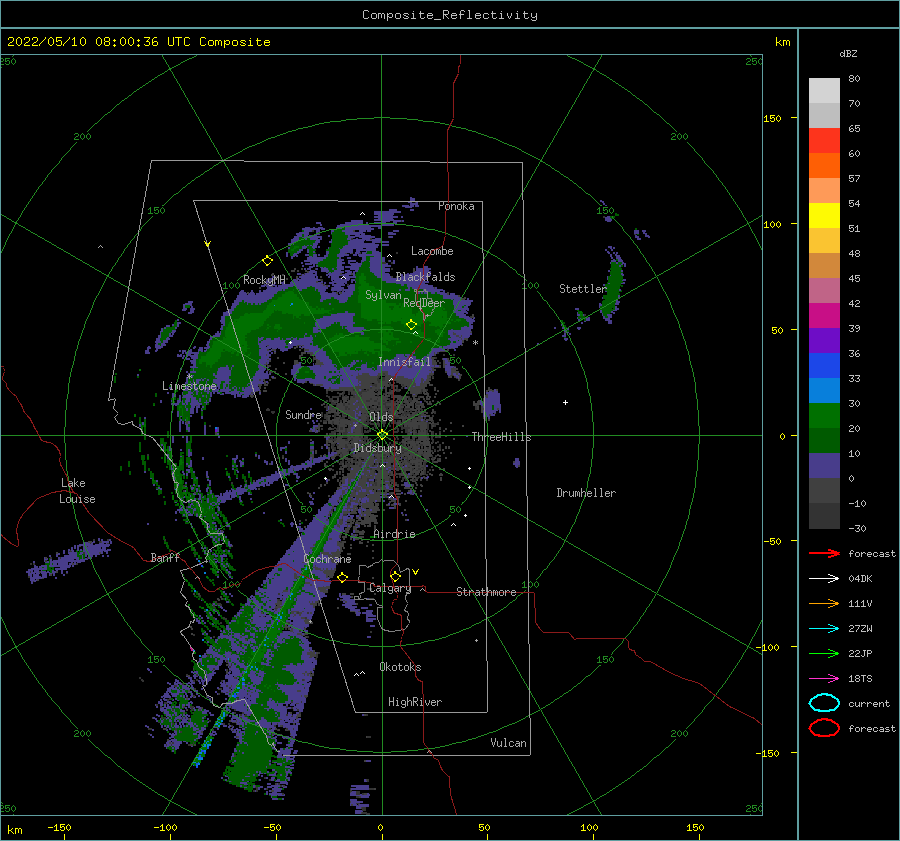The image size is (900, 841).
Task: Click the Ponoka town label
Action: pos(456,206)
